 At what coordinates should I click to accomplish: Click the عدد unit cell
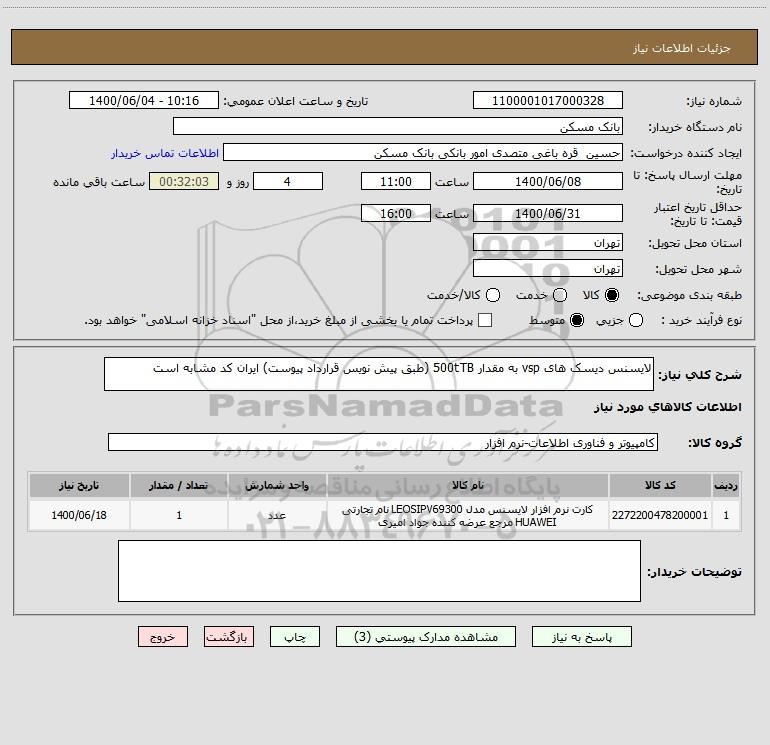point(277,515)
